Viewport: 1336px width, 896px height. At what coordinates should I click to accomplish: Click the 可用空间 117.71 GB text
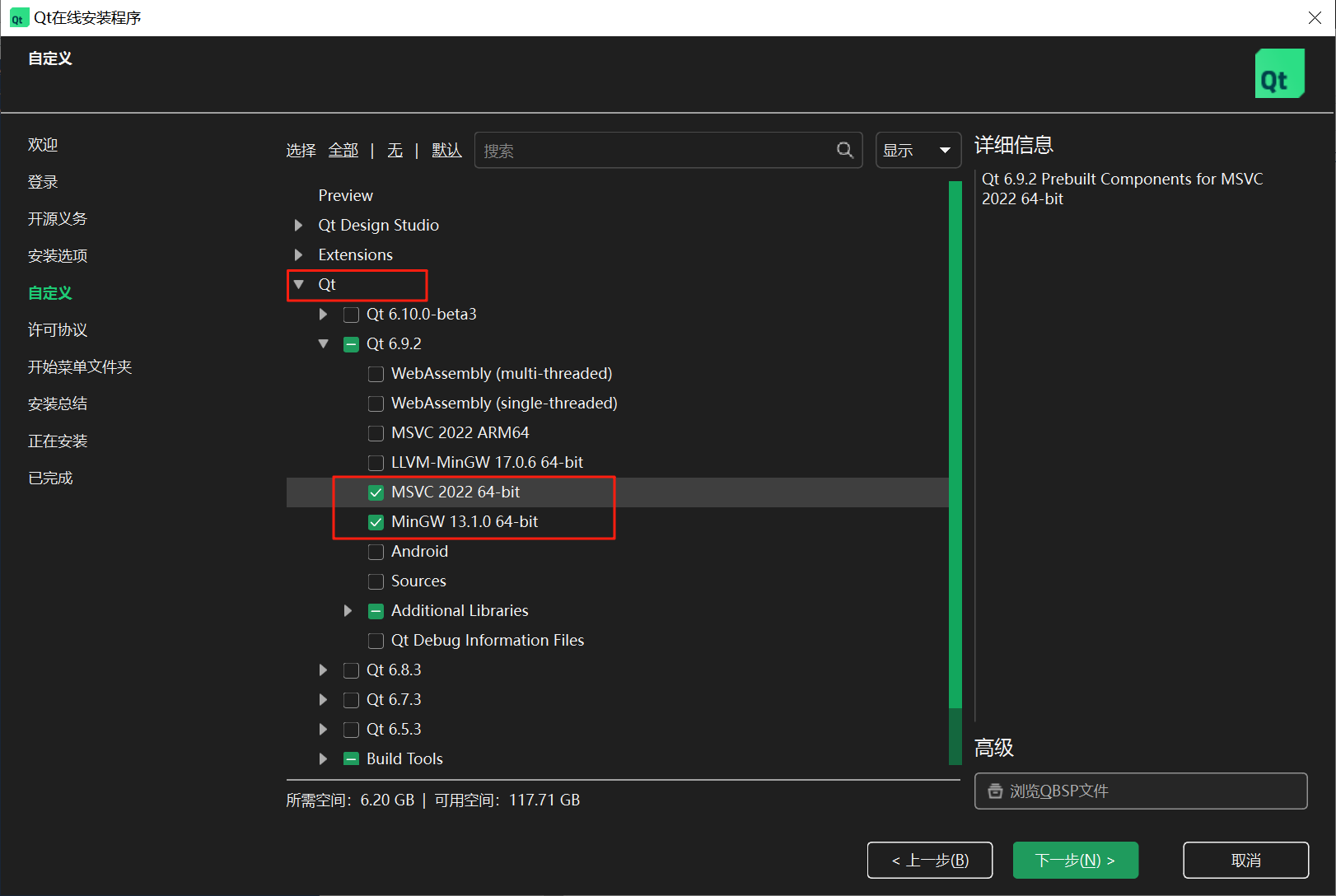pyautogui.click(x=507, y=800)
